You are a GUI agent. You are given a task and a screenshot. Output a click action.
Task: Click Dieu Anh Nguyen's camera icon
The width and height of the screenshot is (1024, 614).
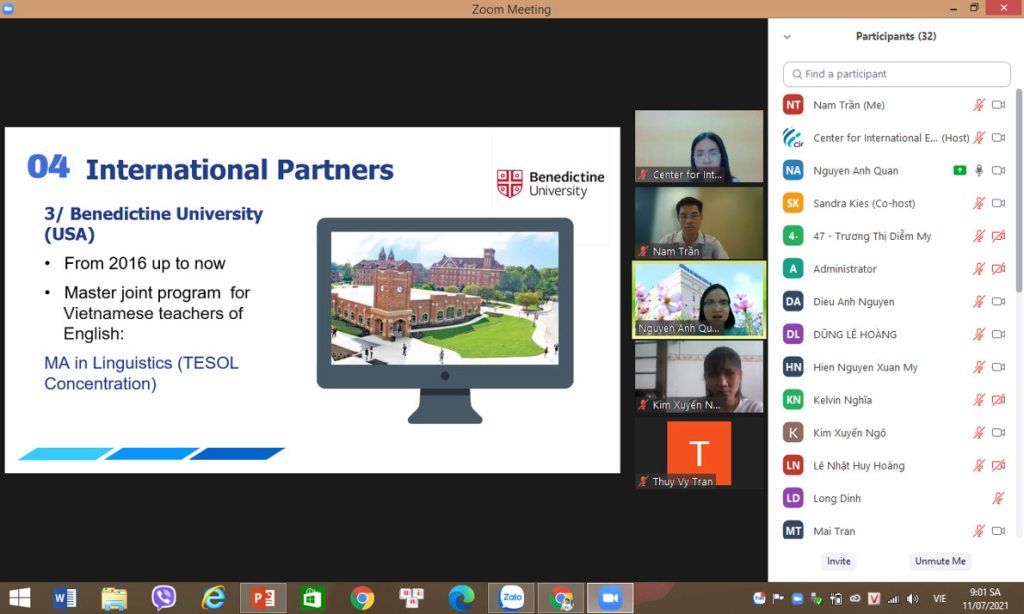click(x=998, y=302)
